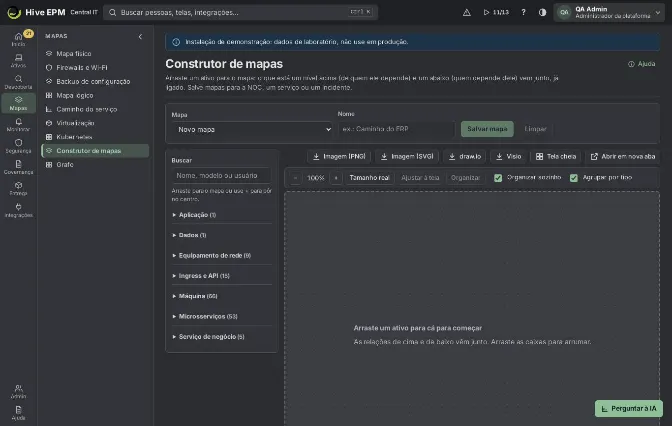
Task: Download map as Imagem (SVG)
Action: [407, 156]
